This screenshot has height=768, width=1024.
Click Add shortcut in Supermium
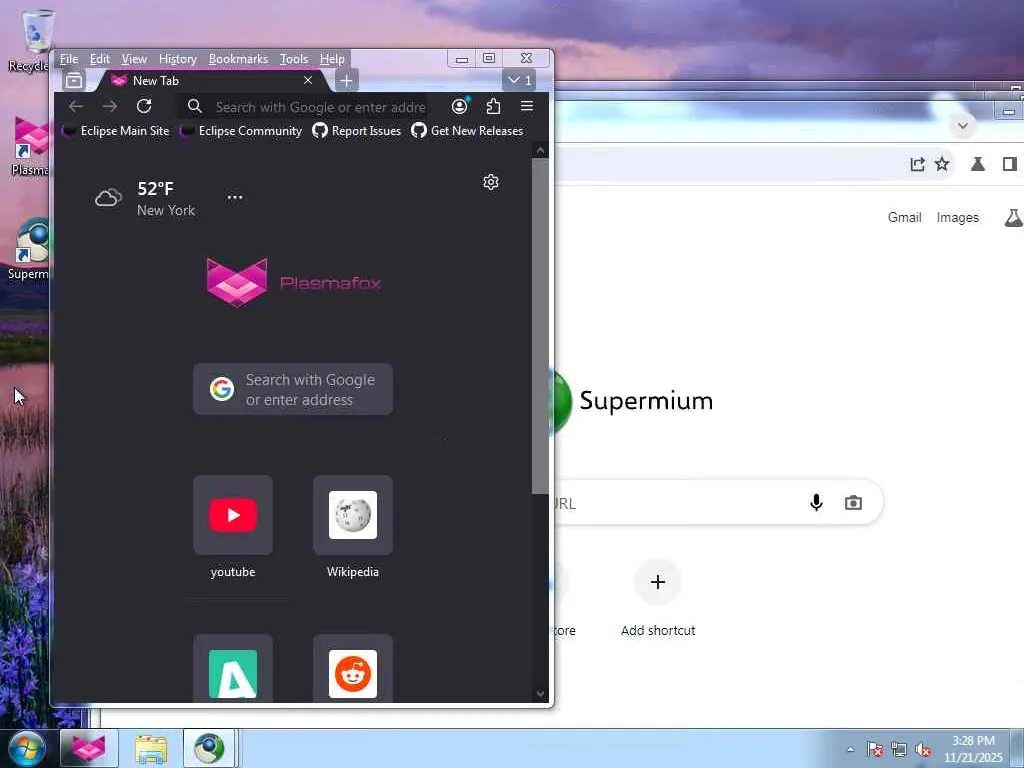point(658,598)
